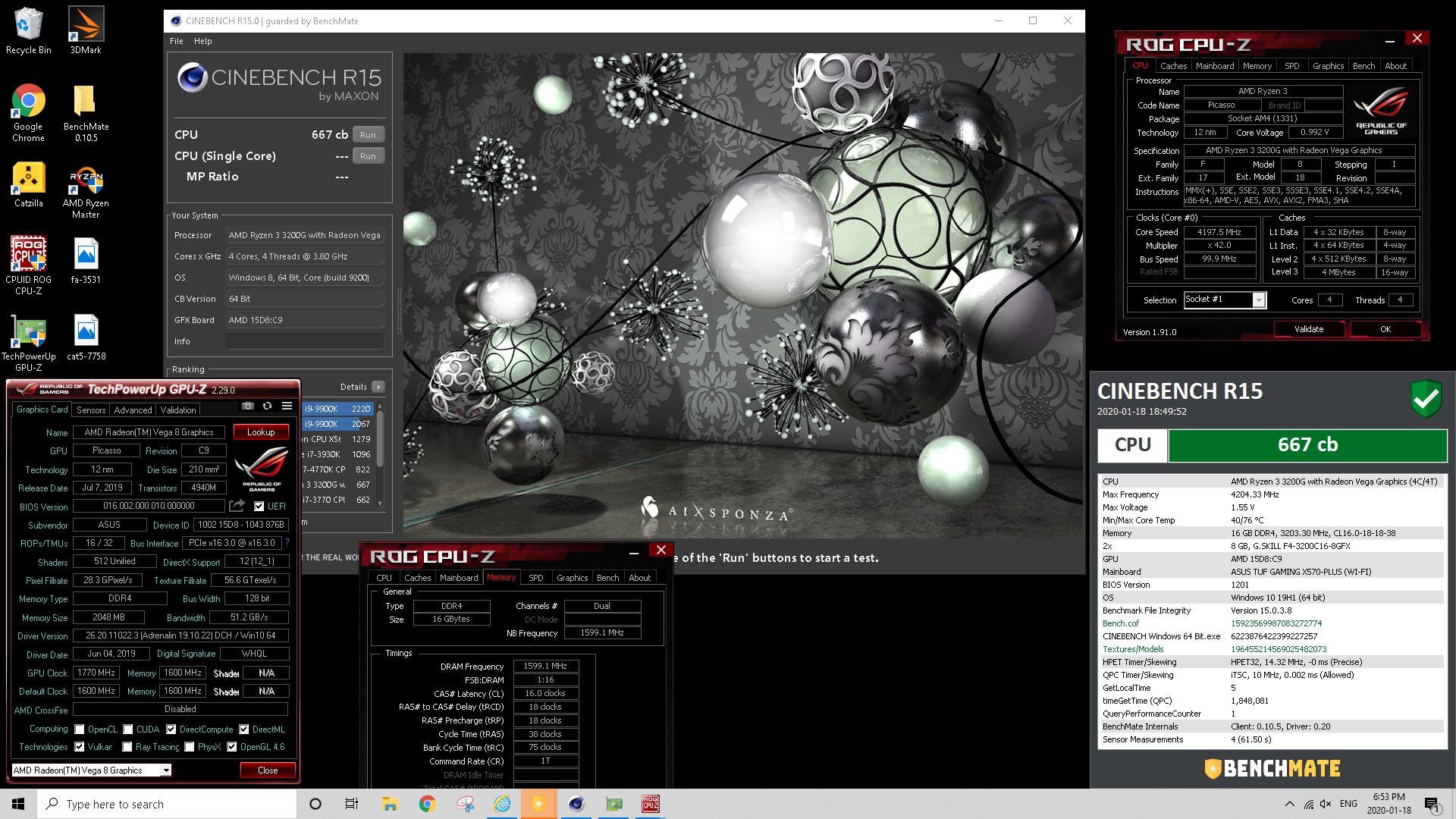
Task: Switch to GPU-Z graphics card taskbar icon
Action: (613, 804)
